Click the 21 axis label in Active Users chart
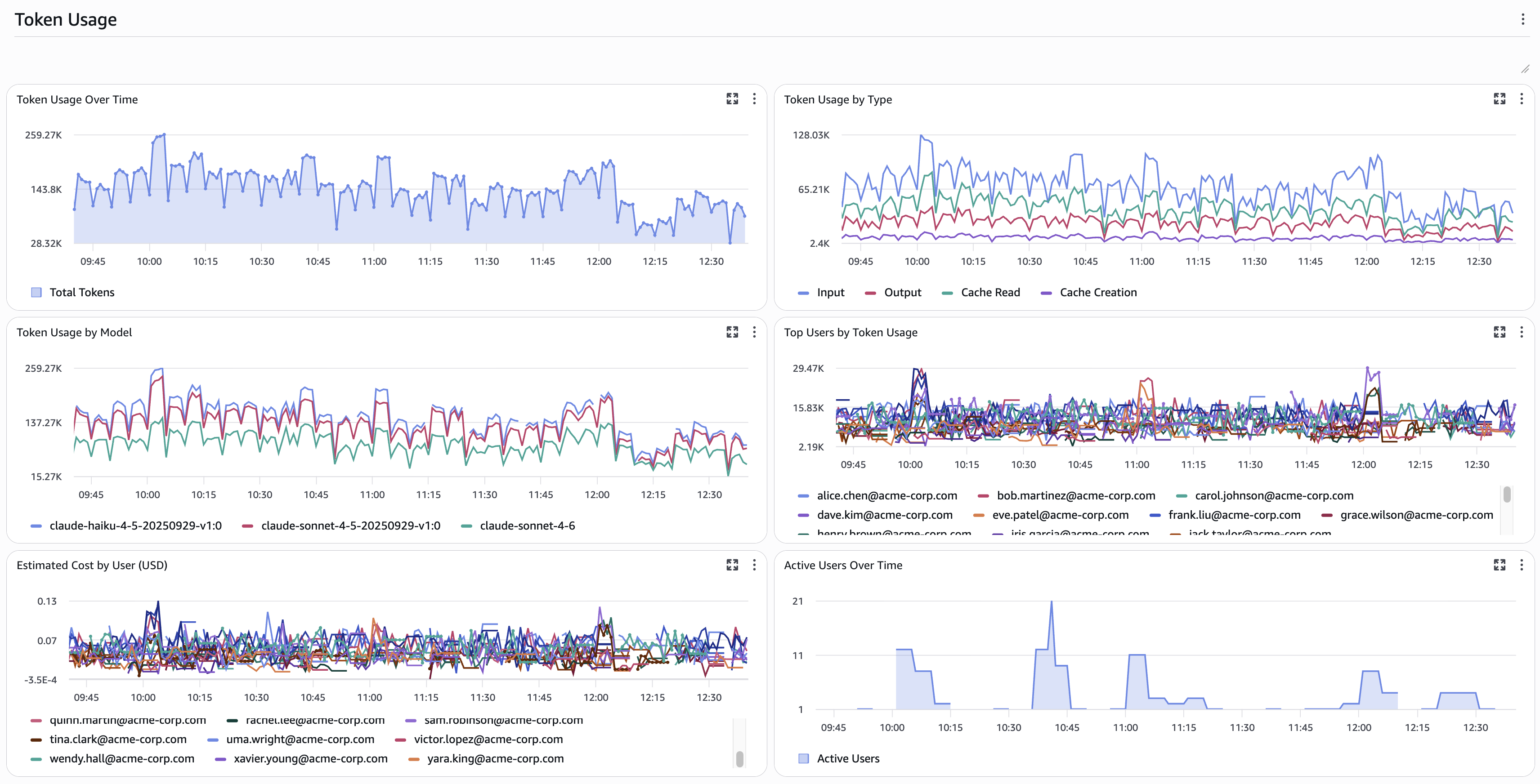The width and height of the screenshot is (1540, 784). click(x=797, y=601)
